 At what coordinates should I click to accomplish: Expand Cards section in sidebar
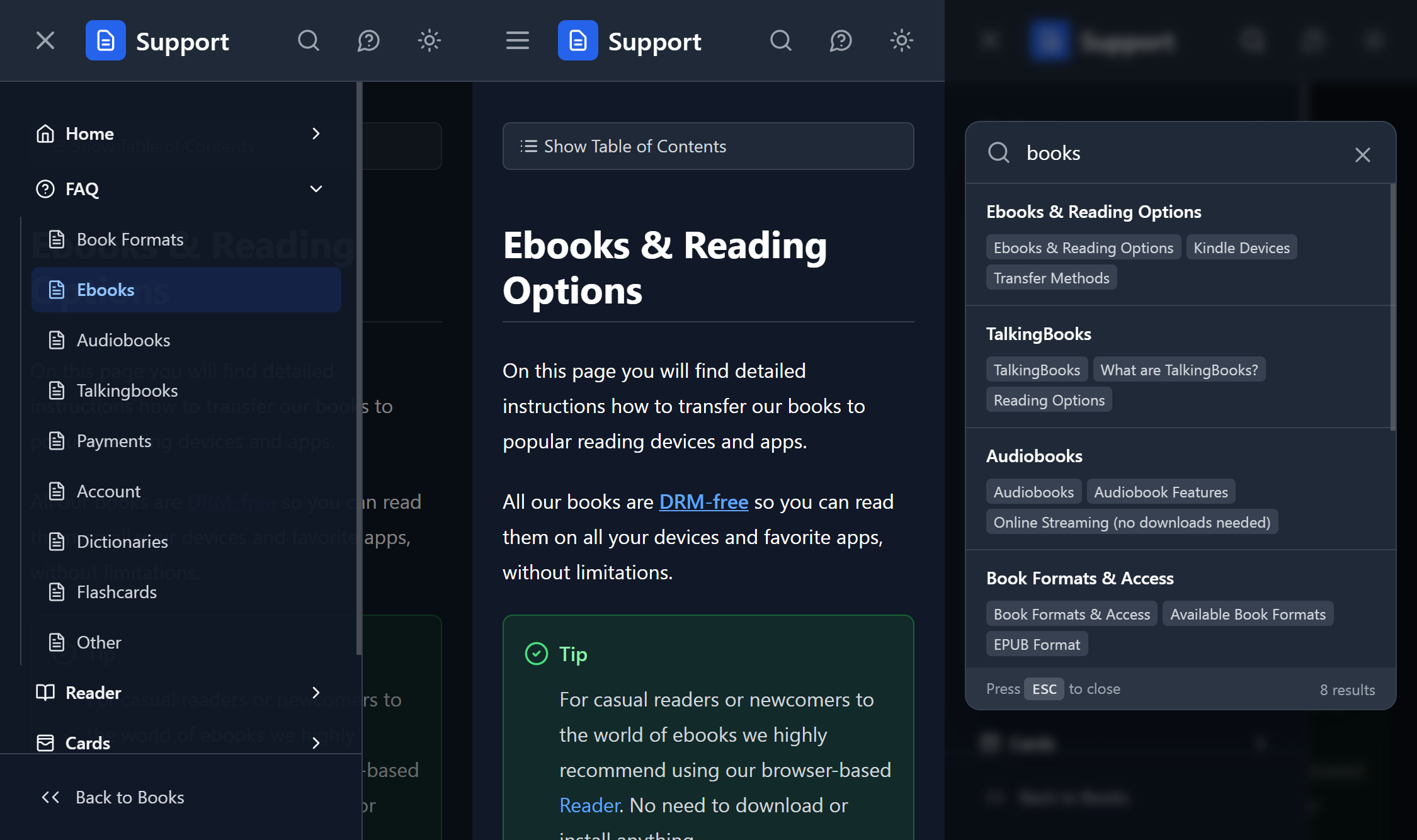(316, 743)
